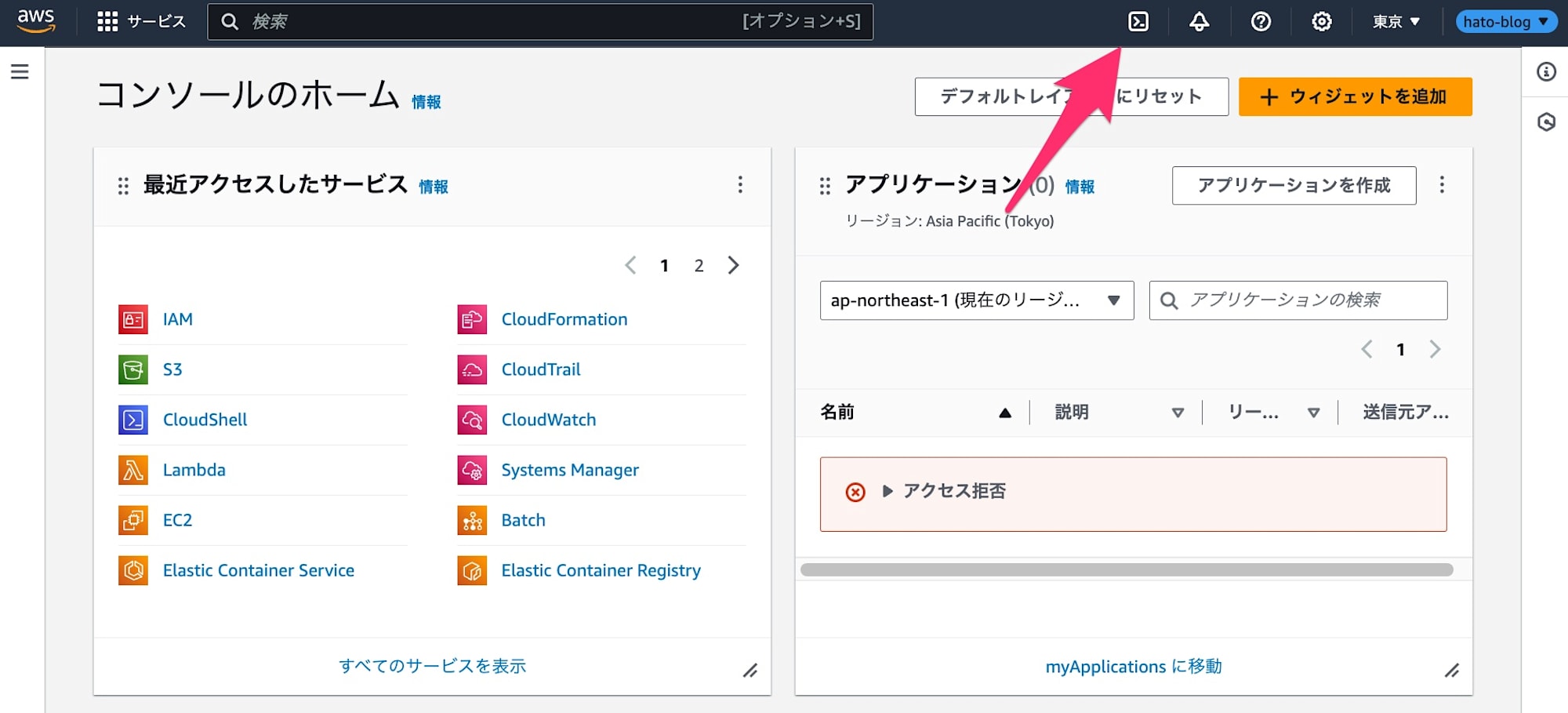Open the ap-northeast-1 region dropdown
The image size is (1568, 713).
click(977, 300)
